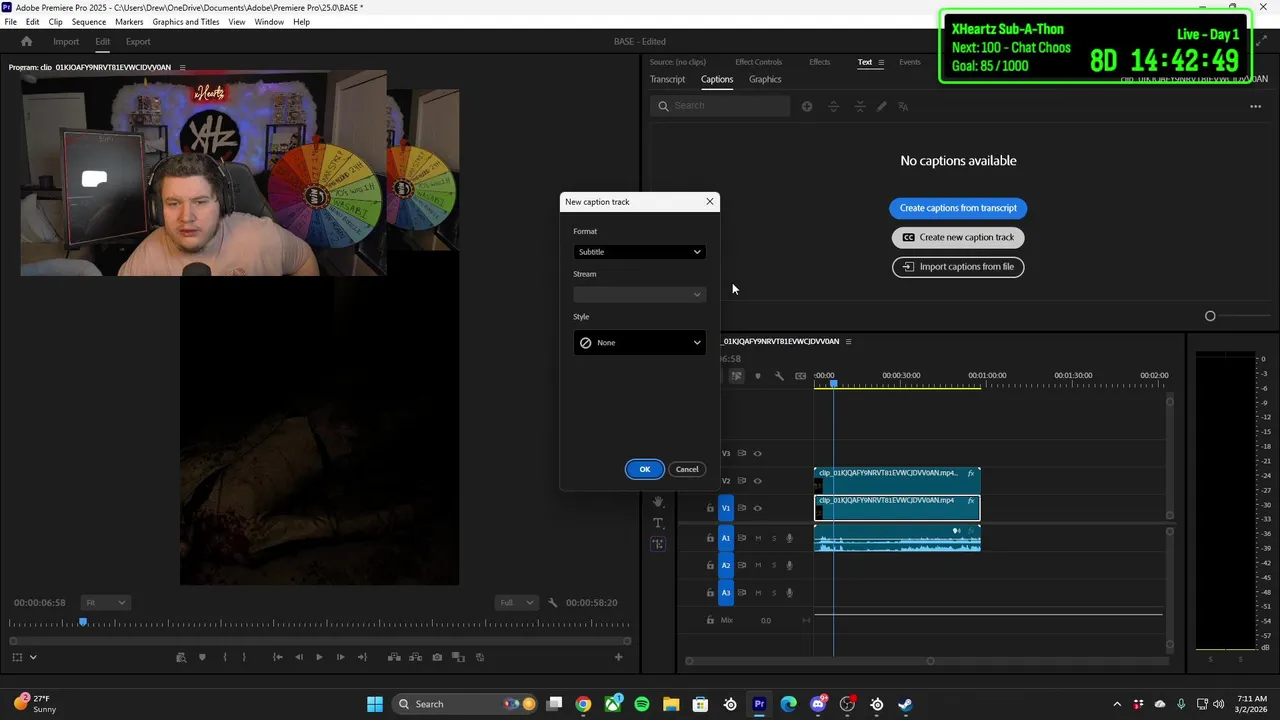This screenshot has width=1280, height=720.
Task: Click Add Marker icon in the timeline
Action: click(757, 376)
